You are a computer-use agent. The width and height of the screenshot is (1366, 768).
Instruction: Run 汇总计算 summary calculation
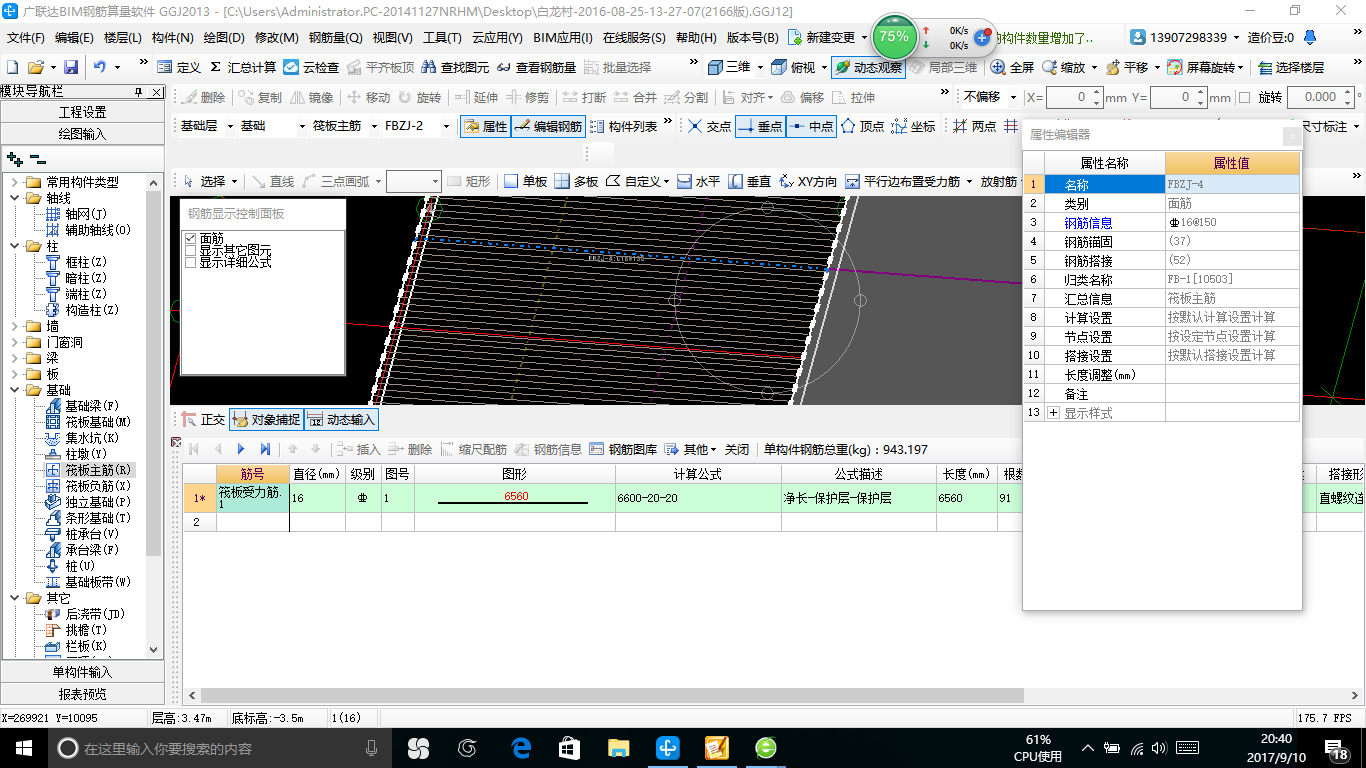(x=243, y=67)
